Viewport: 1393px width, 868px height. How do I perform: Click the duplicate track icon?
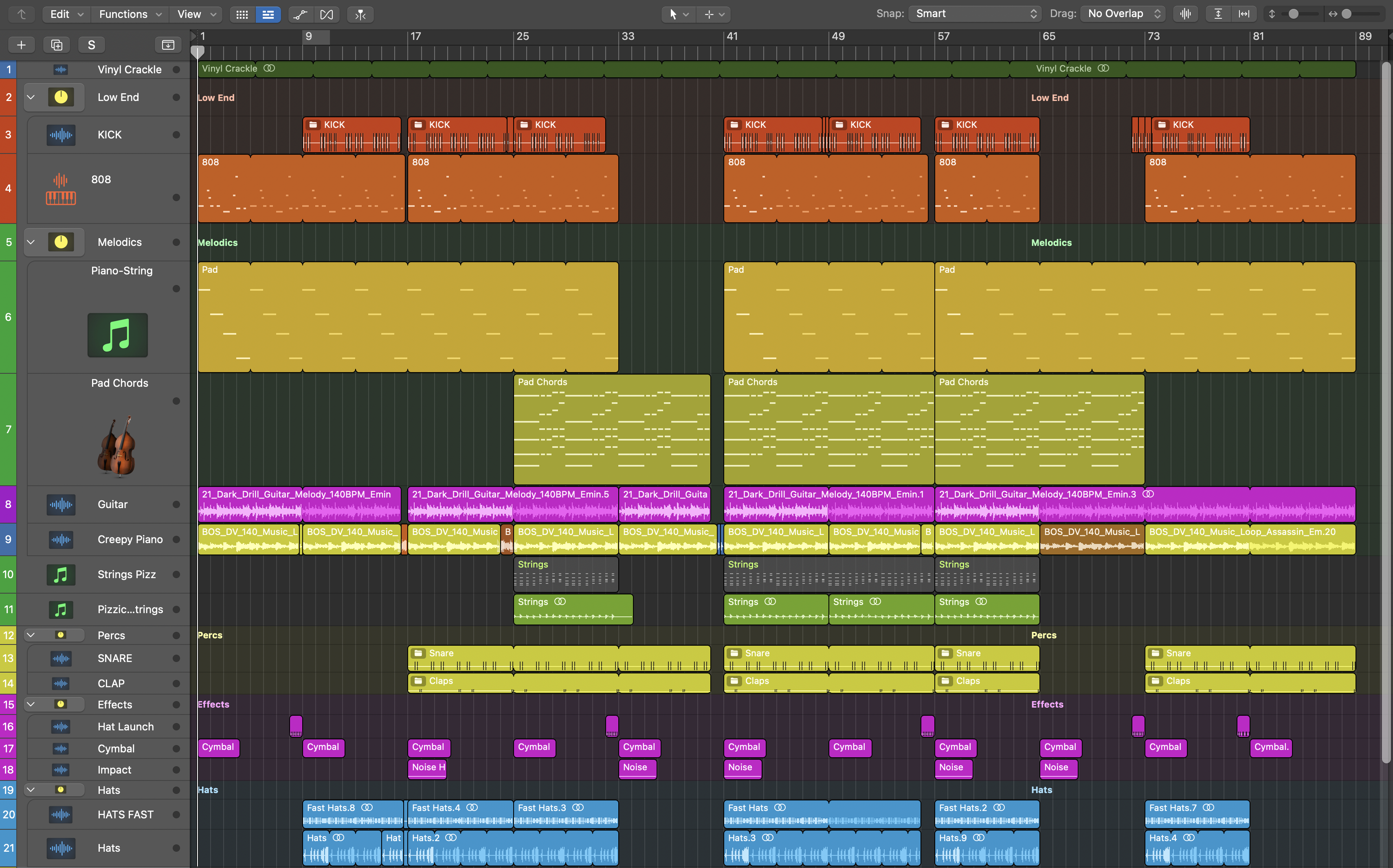pos(56,45)
